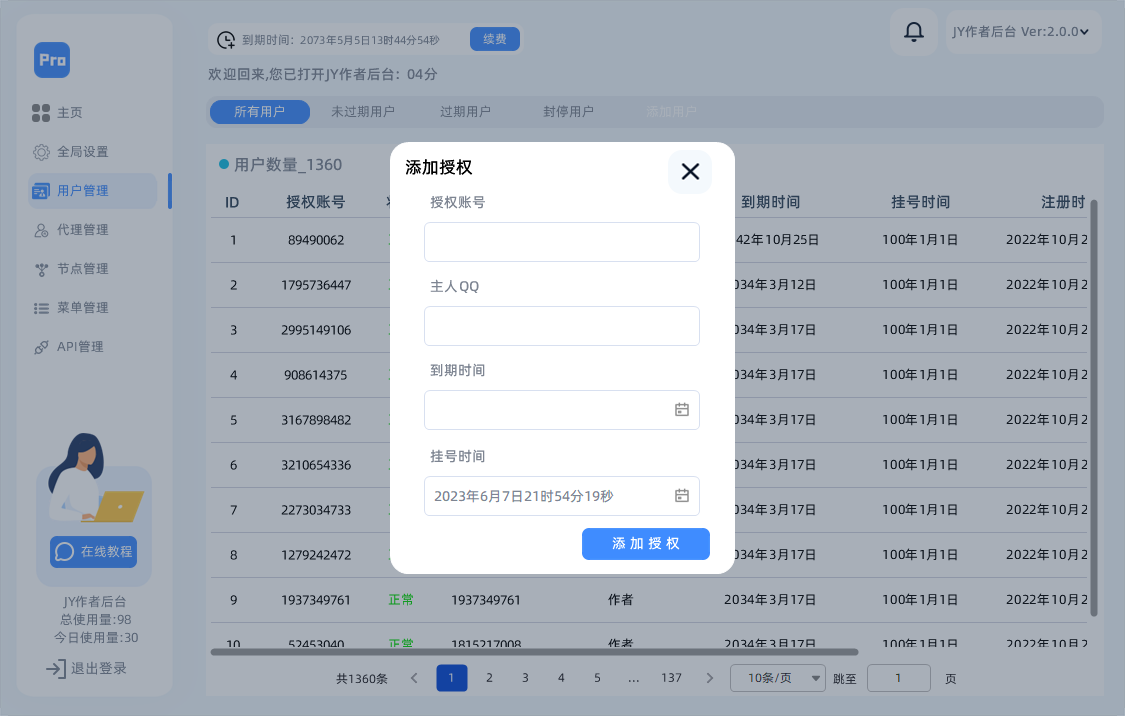Click the 跳至 page number input

[898, 677]
